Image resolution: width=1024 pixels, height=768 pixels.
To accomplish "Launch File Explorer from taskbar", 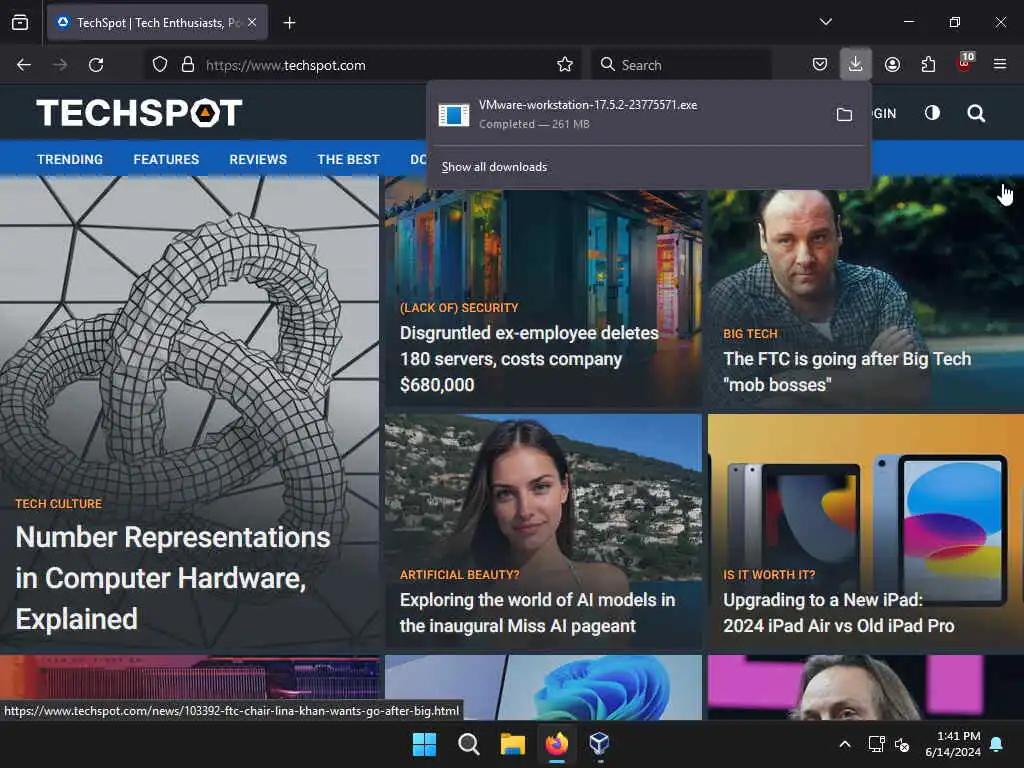I will (x=513, y=744).
